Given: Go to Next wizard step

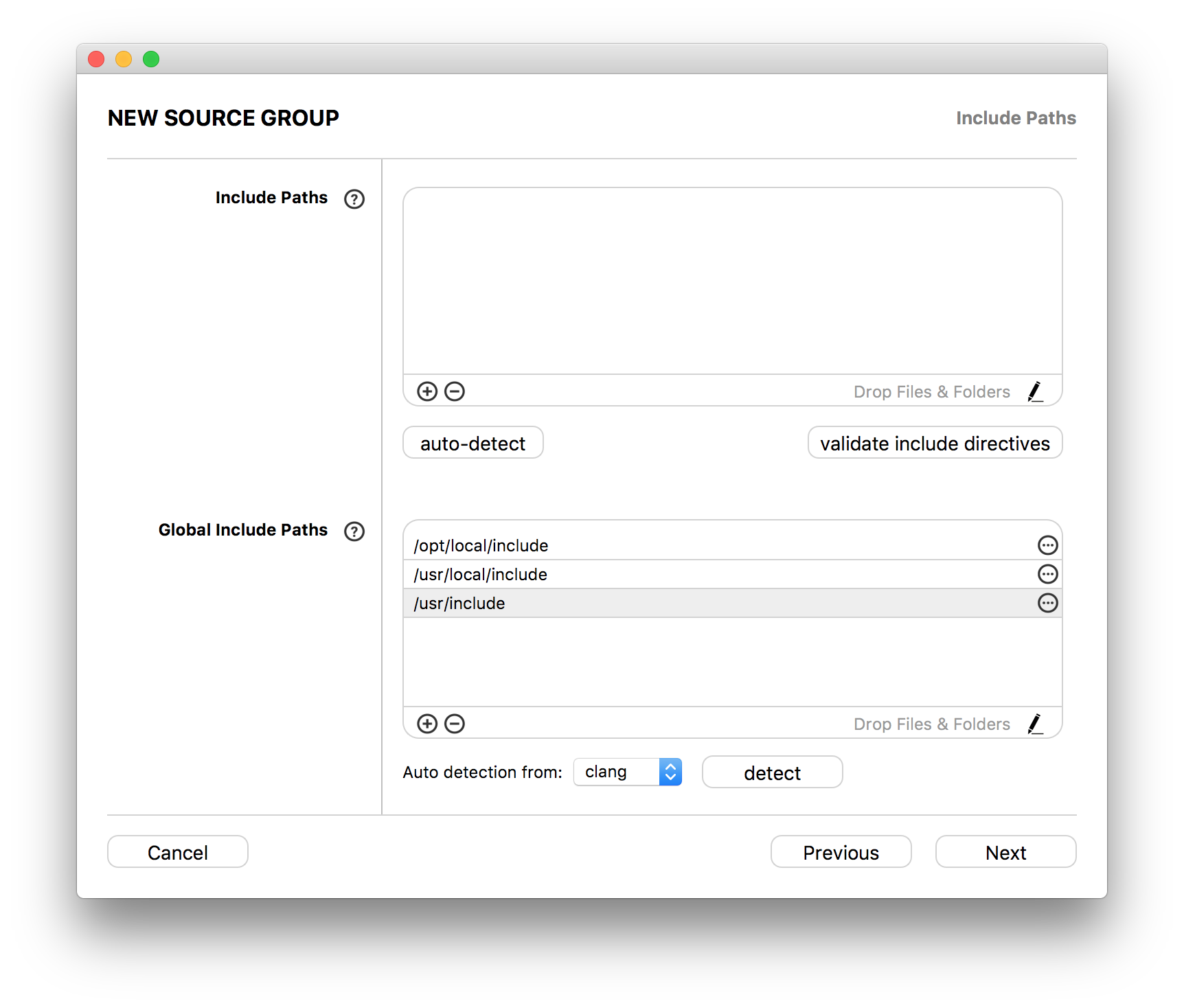Looking at the screenshot, I should [x=1006, y=852].
